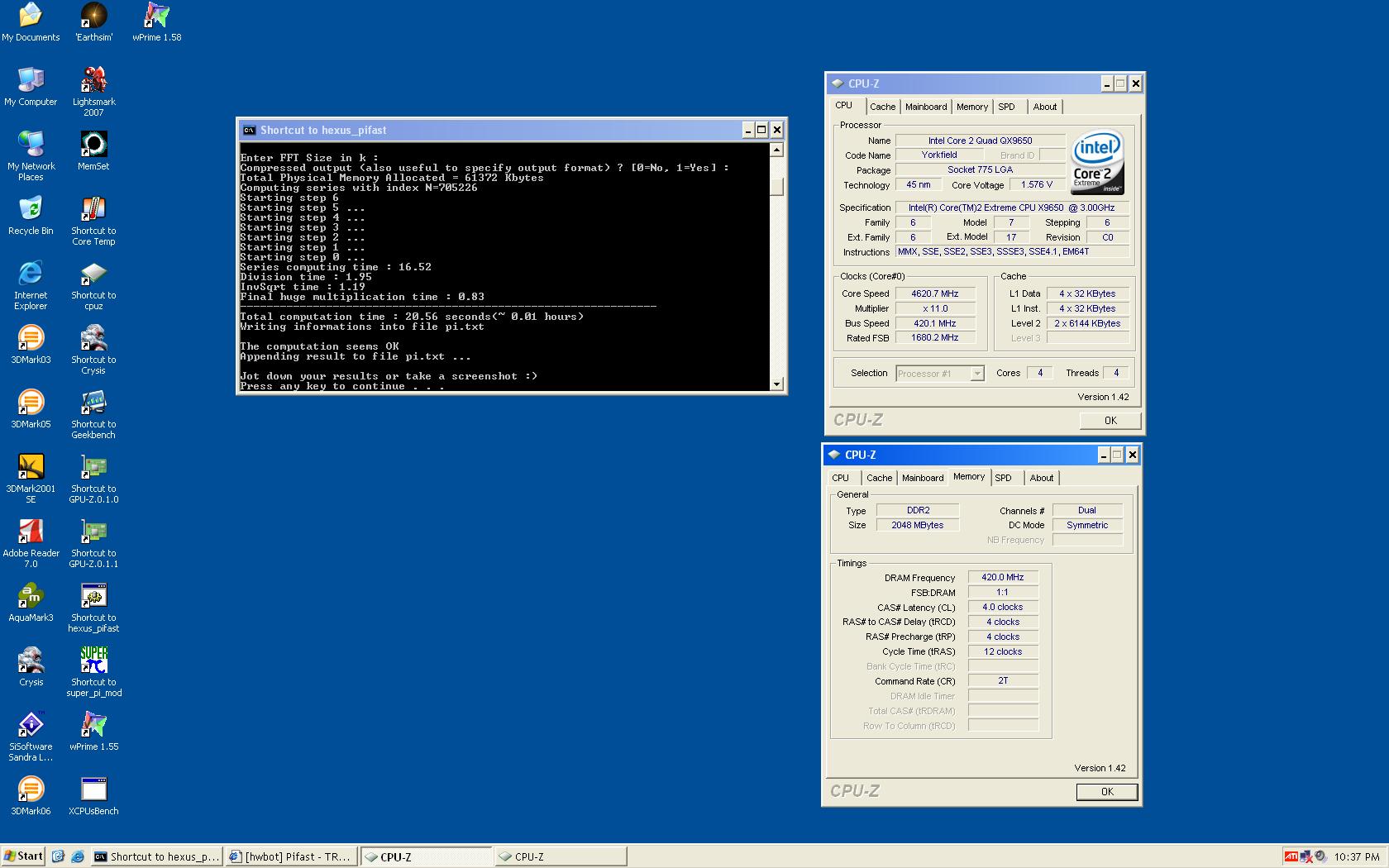This screenshot has height=868, width=1389.
Task: Click console scrollbar up arrow
Action: pos(776,150)
